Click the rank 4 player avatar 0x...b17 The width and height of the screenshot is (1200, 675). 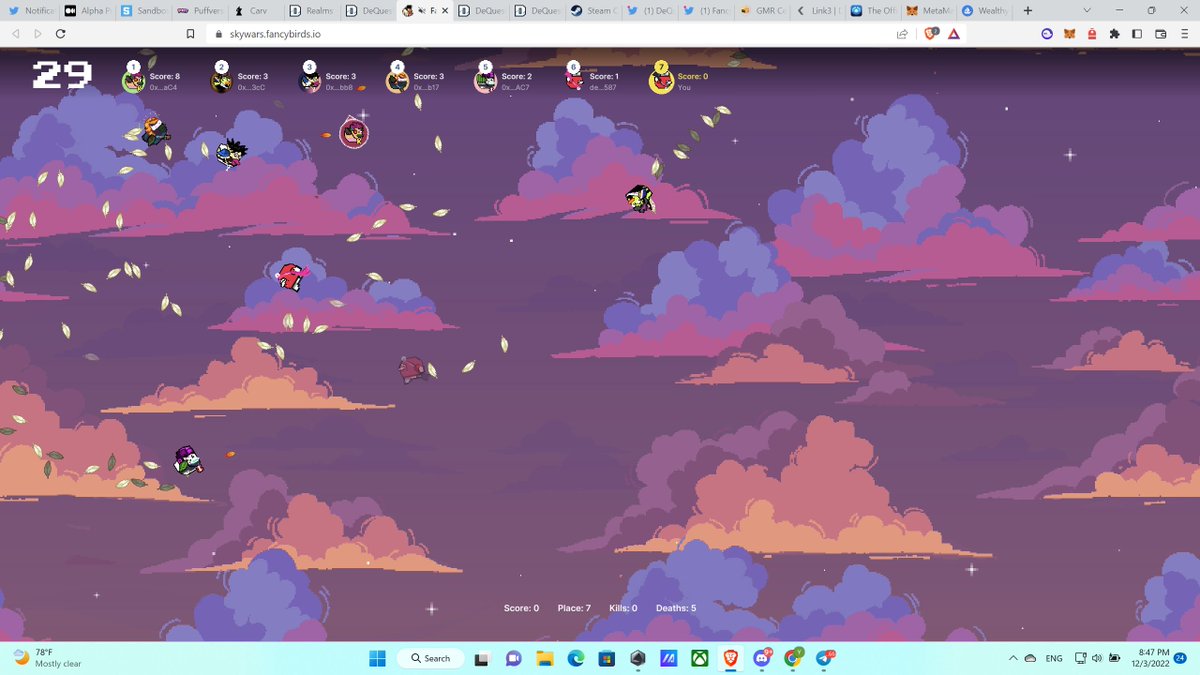(x=397, y=82)
